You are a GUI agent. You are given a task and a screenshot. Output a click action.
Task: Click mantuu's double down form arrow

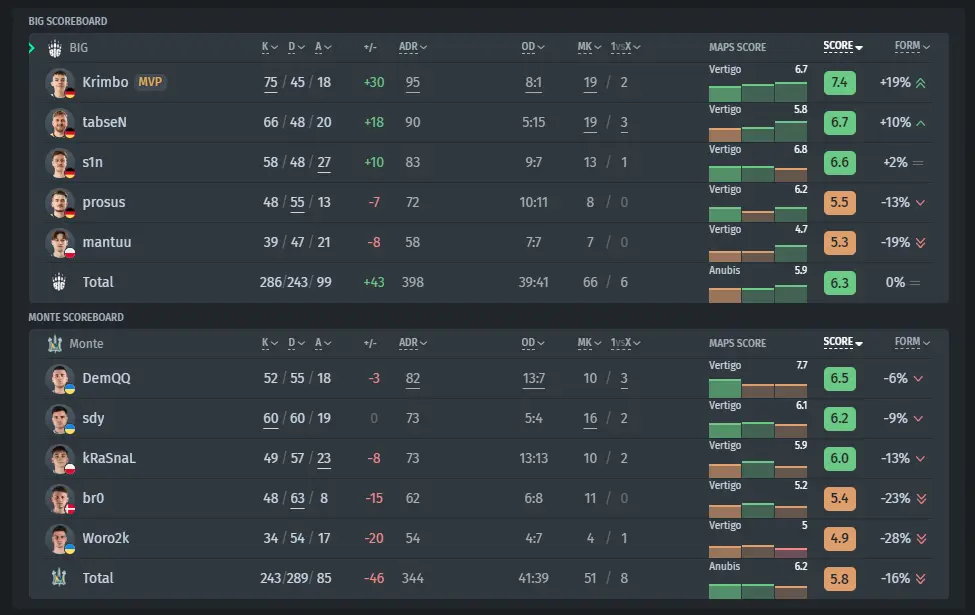click(921, 243)
